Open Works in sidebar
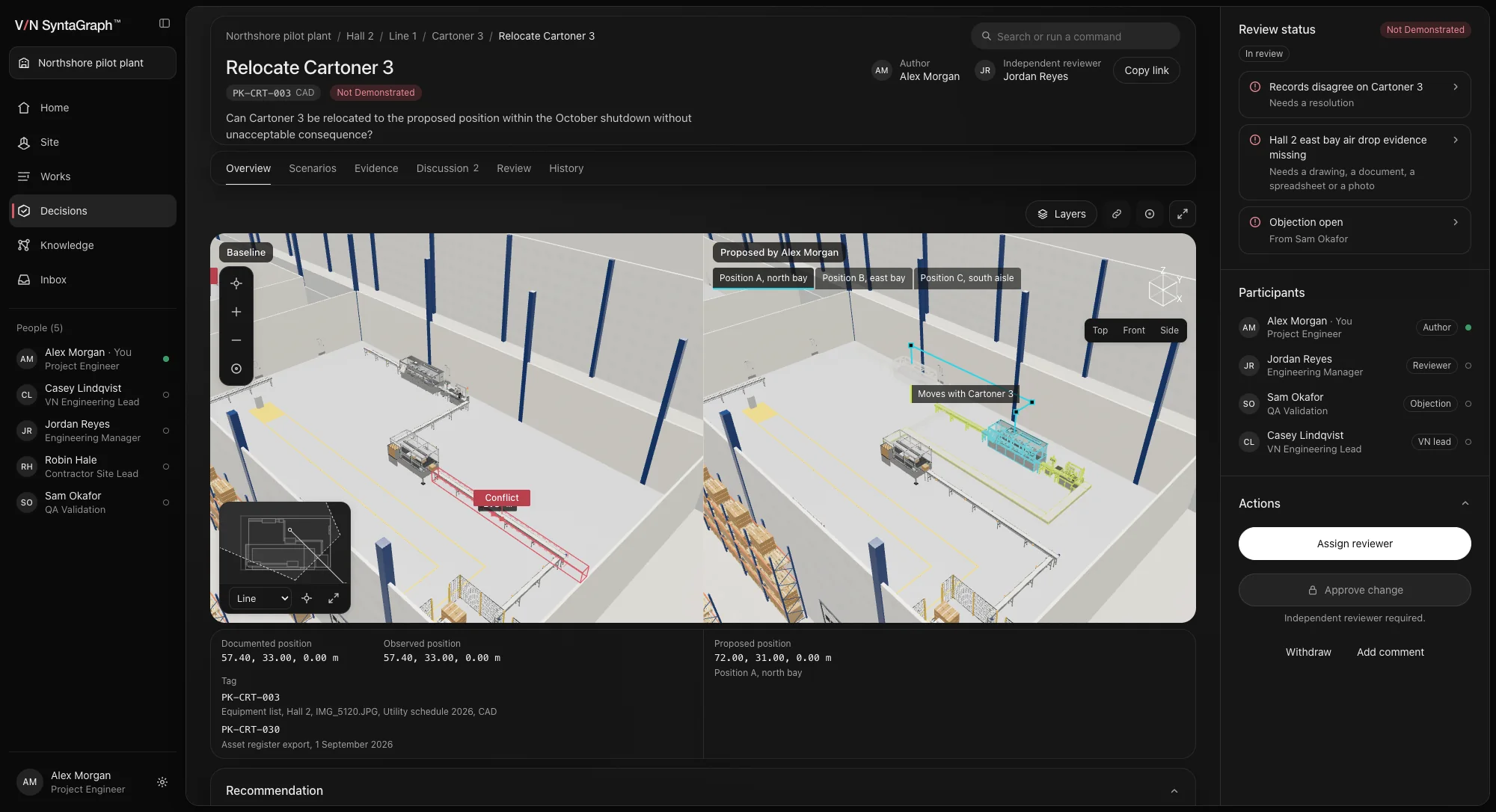 point(93,176)
